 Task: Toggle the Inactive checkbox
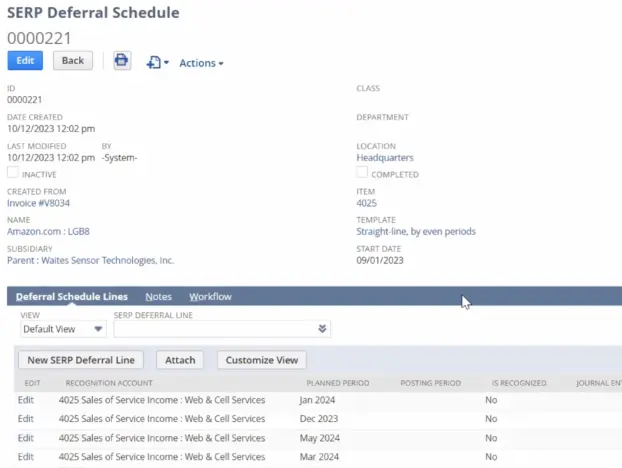pyautogui.click(x=13, y=172)
